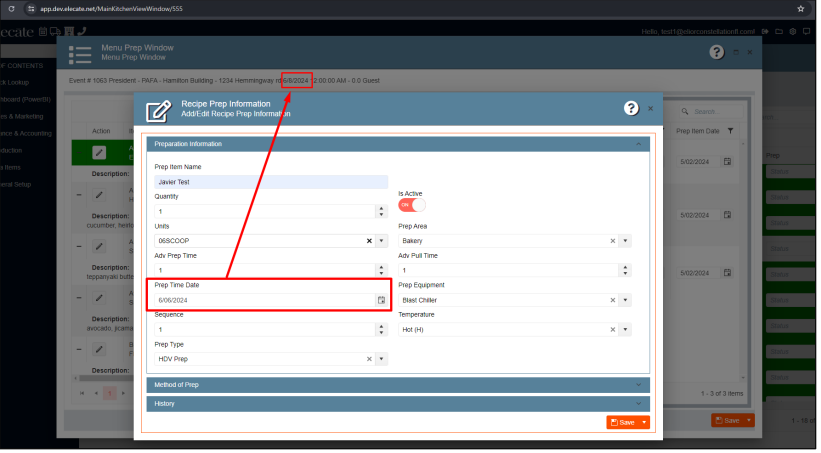Click into the Prep Item Name field

click(271, 182)
